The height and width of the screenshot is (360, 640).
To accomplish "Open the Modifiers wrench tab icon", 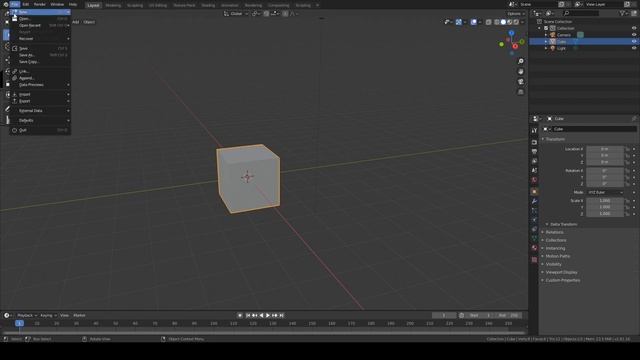I will (534, 201).
